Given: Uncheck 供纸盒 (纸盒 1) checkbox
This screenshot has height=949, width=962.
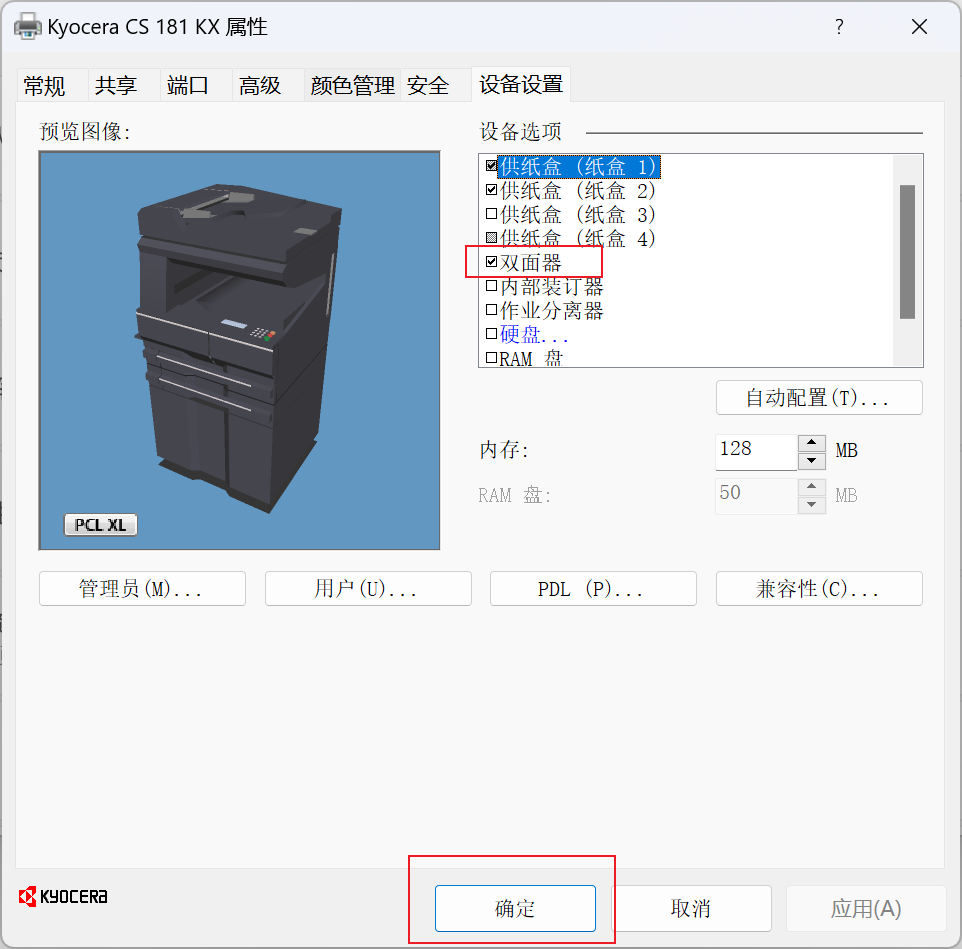Looking at the screenshot, I should 491,166.
